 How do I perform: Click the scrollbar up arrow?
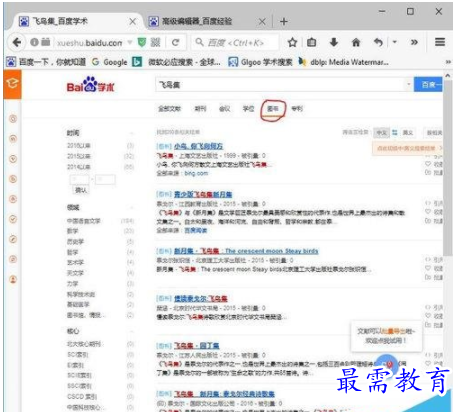coord(448,76)
